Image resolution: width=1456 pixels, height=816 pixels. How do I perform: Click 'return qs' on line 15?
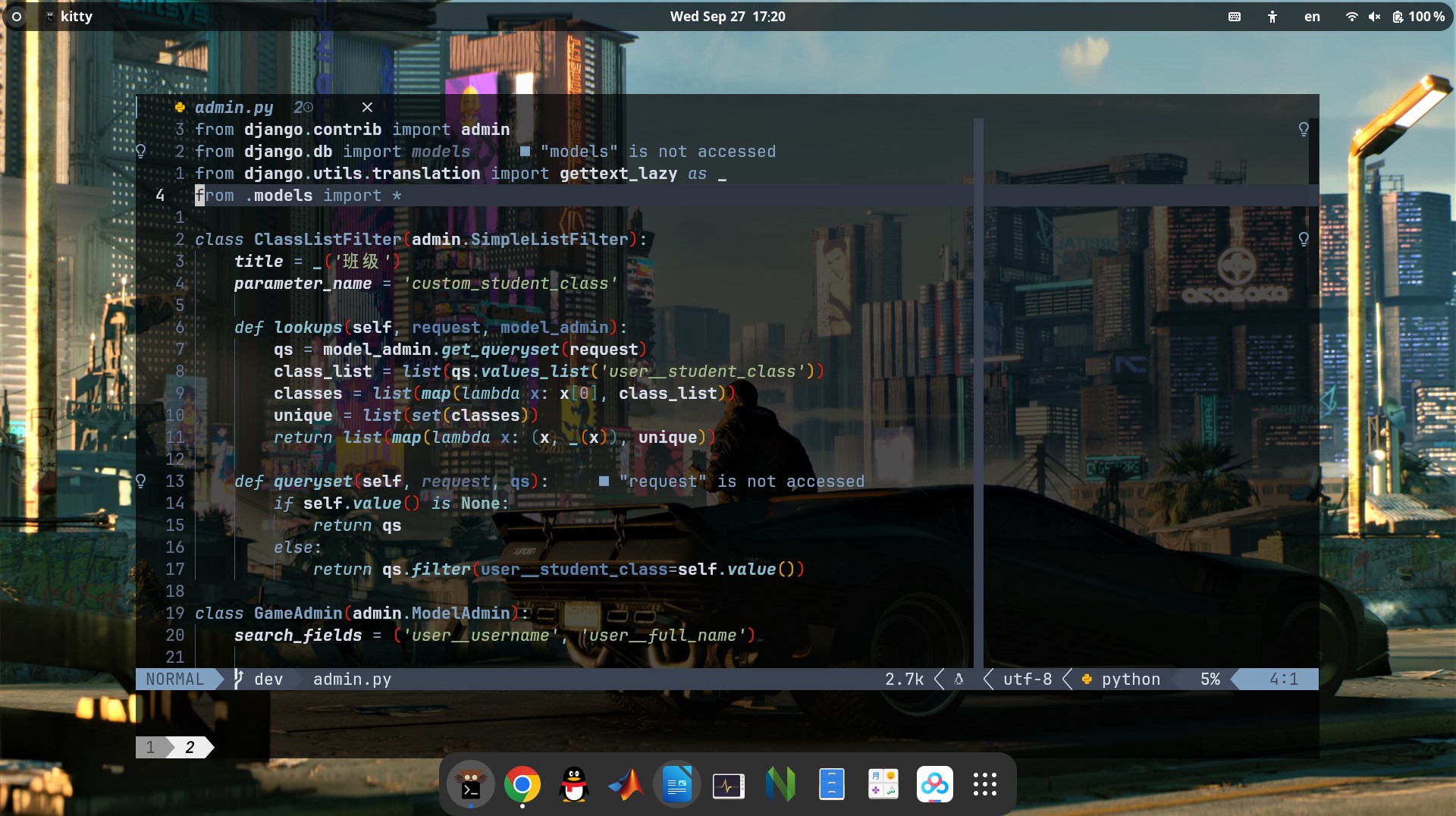click(x=357, y=525)
